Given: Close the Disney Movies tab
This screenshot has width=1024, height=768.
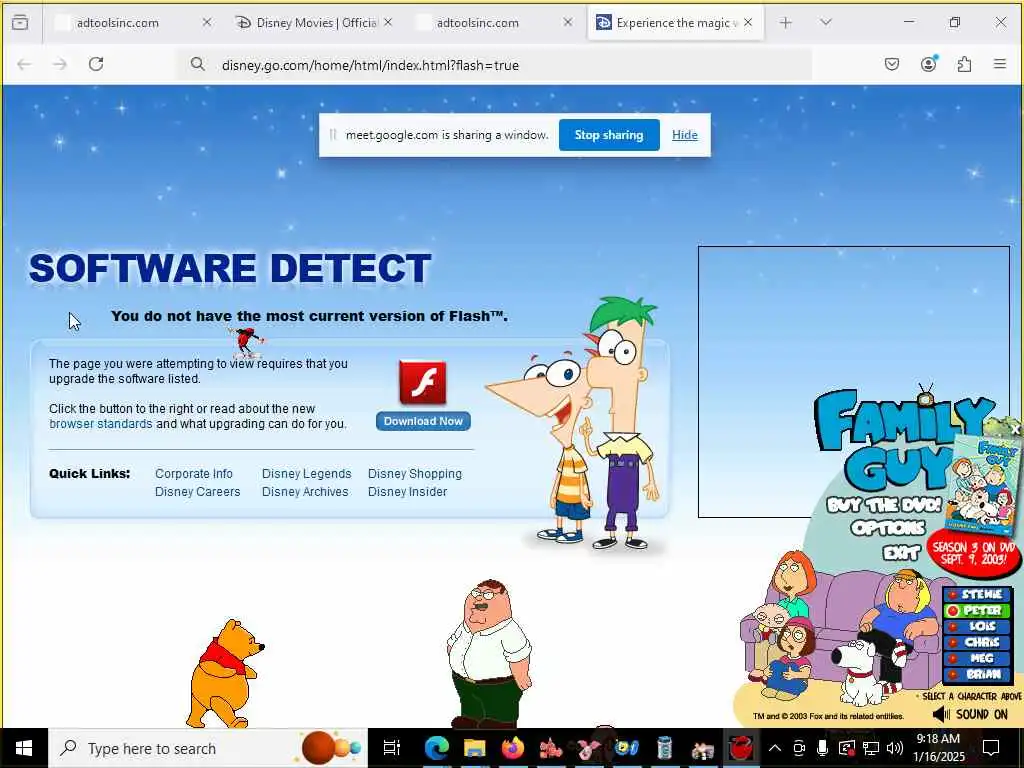Looking at the screenshot, I should (x=388, y=22).
